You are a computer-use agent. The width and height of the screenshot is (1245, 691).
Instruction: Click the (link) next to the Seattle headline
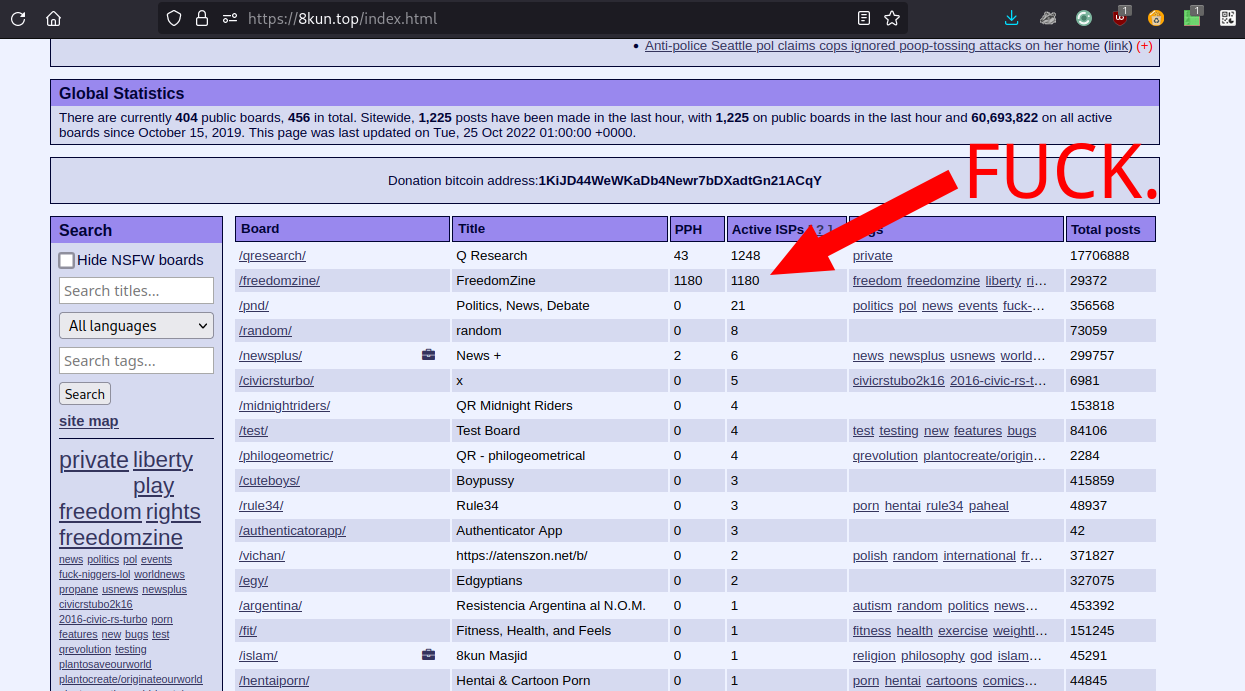[x=1118, y=46]
